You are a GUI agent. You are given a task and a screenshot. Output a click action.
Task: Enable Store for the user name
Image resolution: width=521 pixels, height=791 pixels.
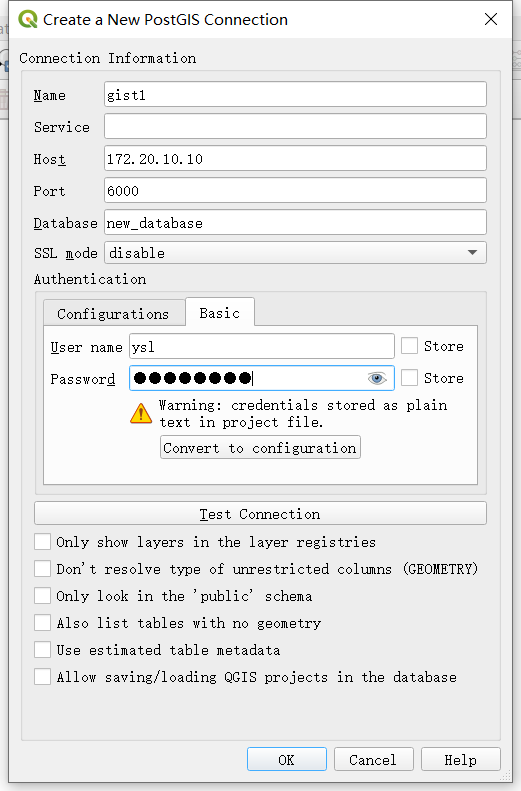click(x=410, y=346)
